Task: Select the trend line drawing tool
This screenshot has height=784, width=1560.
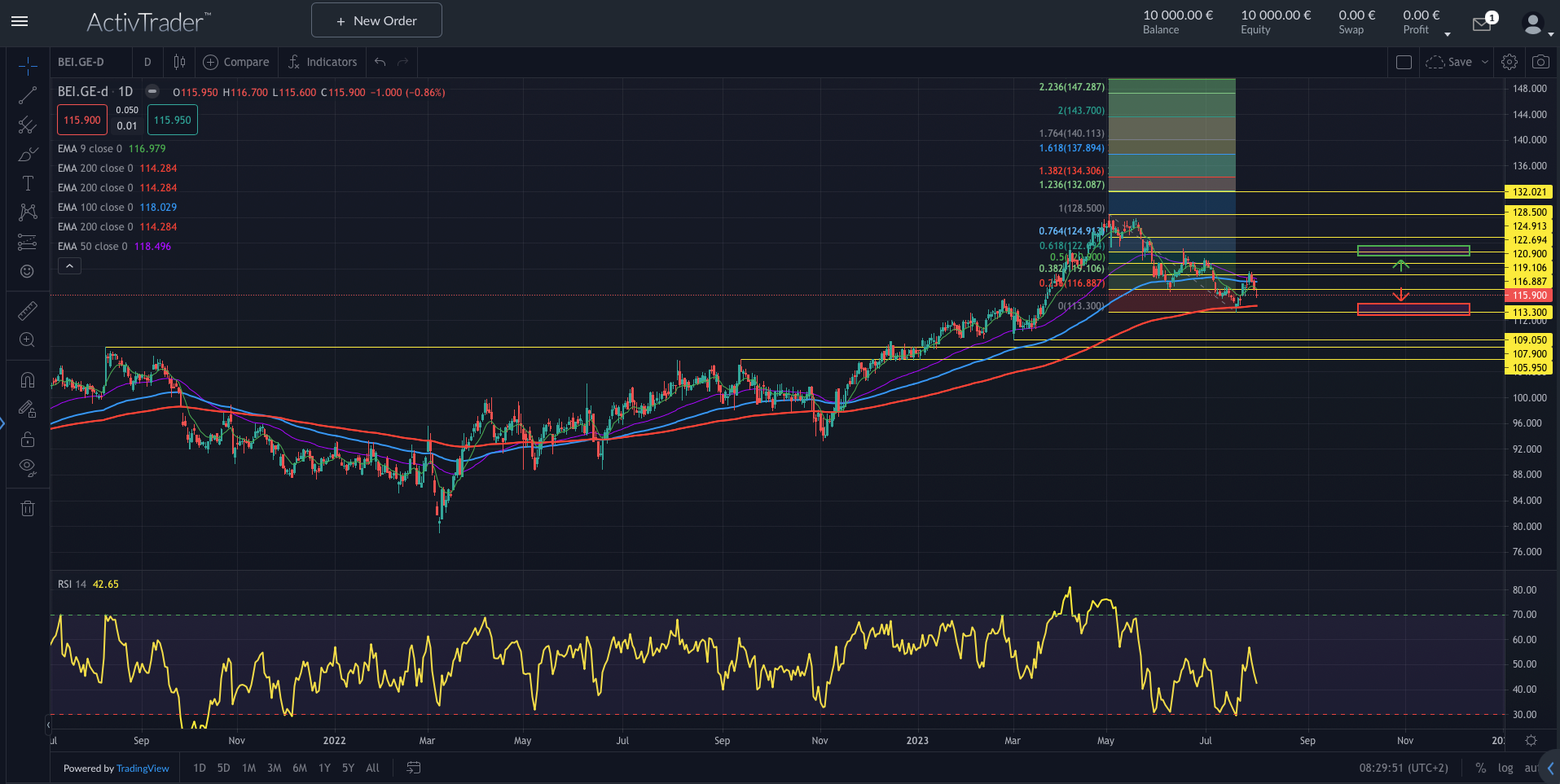Action: (28, 95)
